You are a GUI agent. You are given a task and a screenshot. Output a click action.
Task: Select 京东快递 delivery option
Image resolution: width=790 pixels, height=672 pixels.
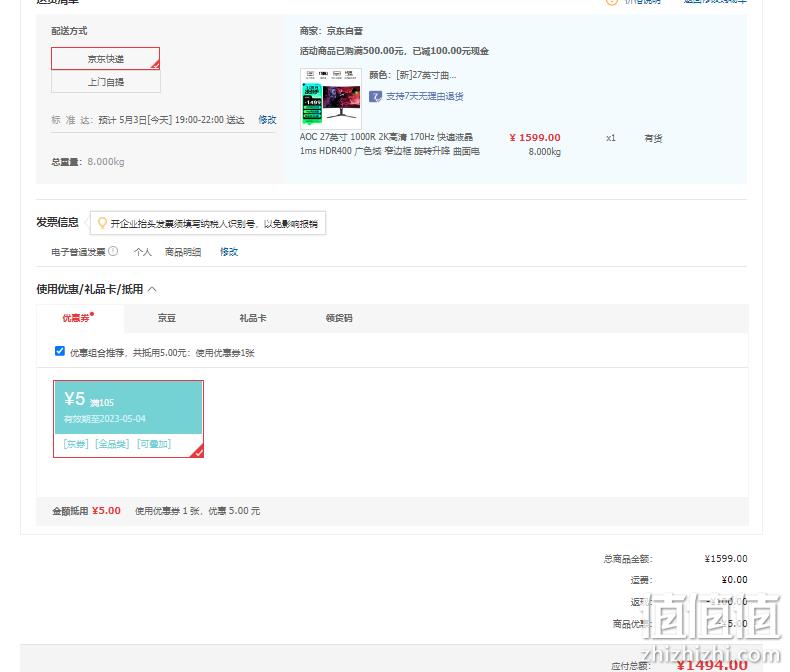(x=105, y=58)
